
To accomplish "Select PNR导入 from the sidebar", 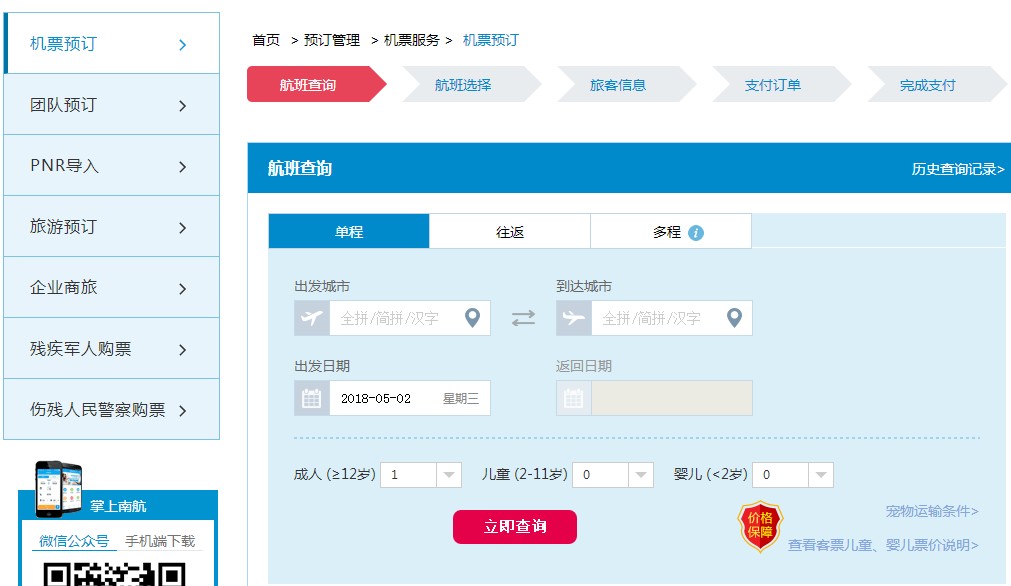I will point(111,166).
